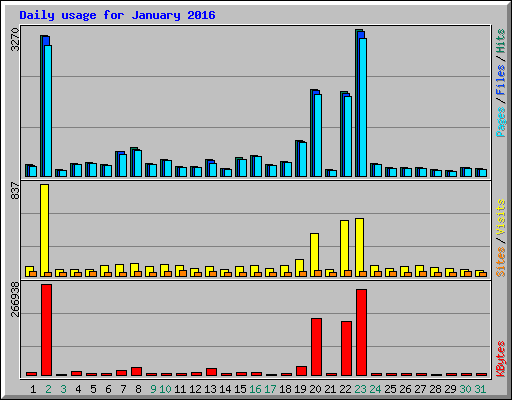Click the day 22 yellow visits bar
Screen dimensions: 512x400
345,248
